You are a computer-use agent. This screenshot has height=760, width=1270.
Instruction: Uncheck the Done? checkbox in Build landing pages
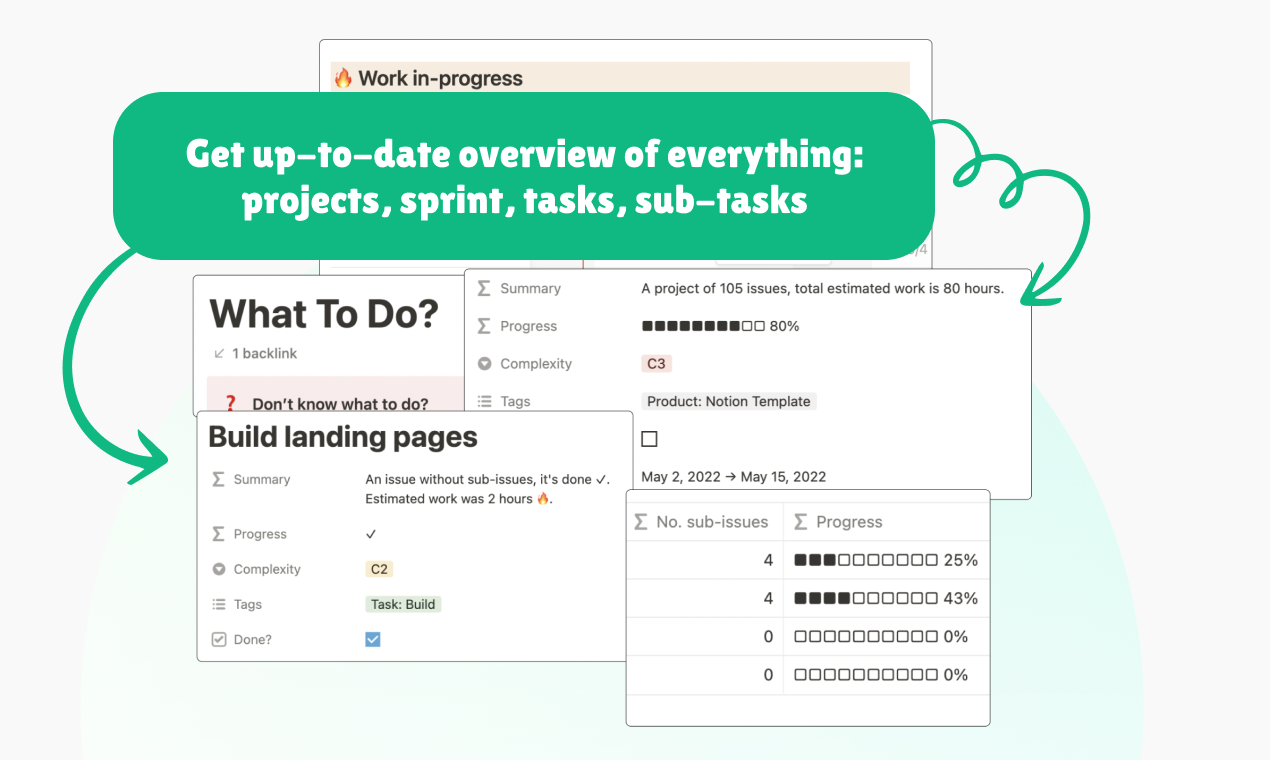[373, 639]
